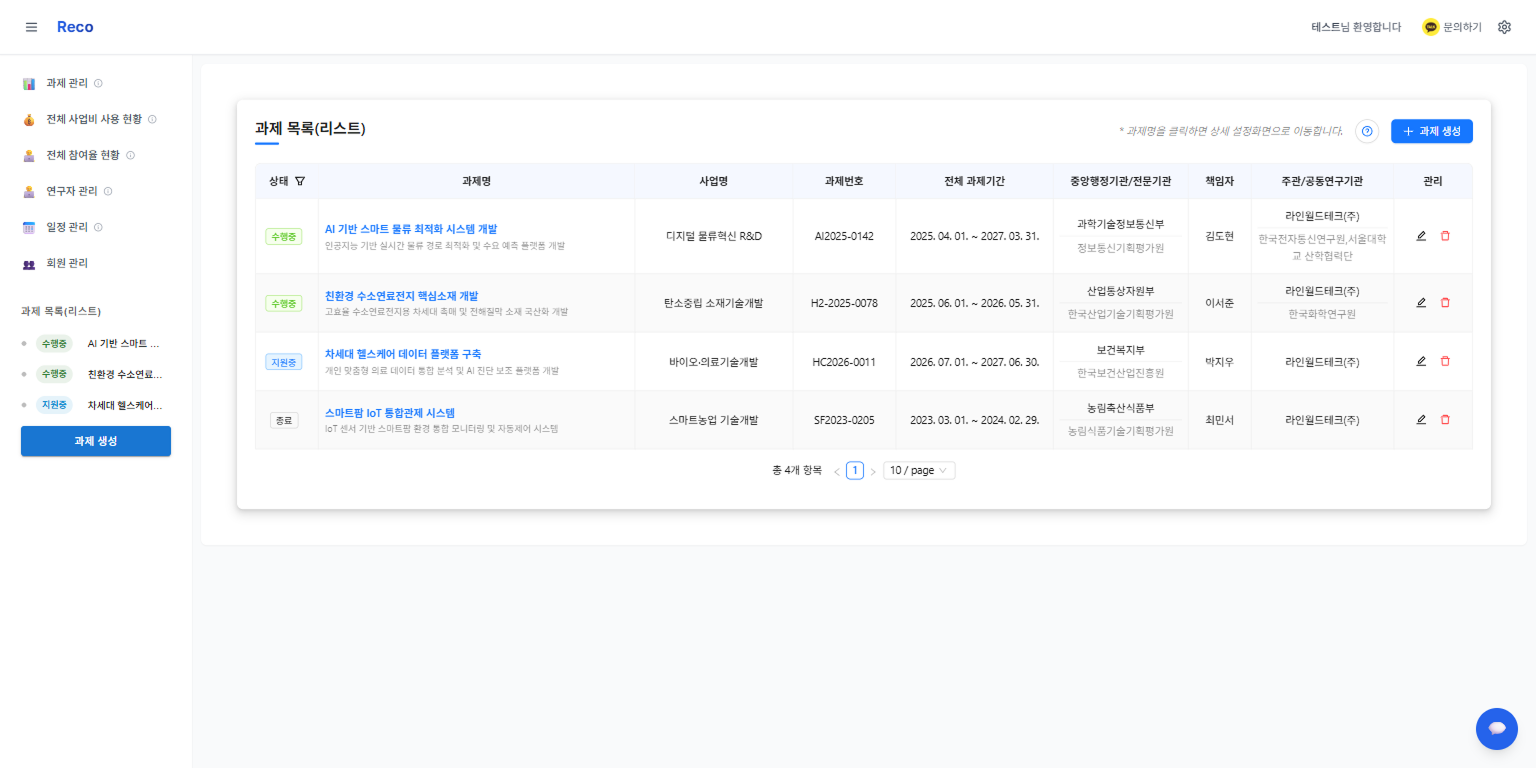The width and height of the screenshot is (1536, 768).
Task: Click the 종료 status tag
Action: click(x=284, y=420)
